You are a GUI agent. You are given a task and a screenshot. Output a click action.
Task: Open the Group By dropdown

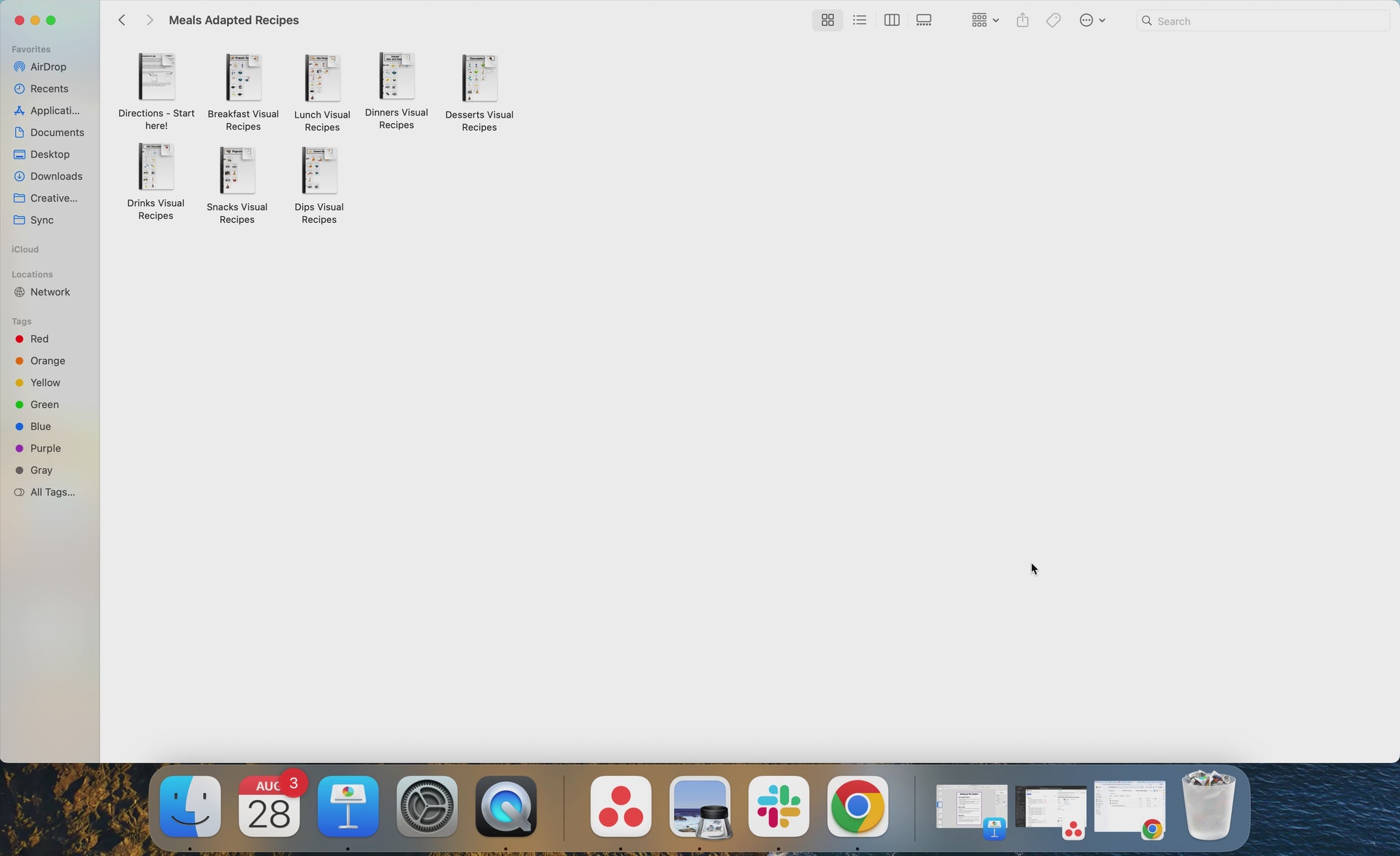(x=985, y=21)
